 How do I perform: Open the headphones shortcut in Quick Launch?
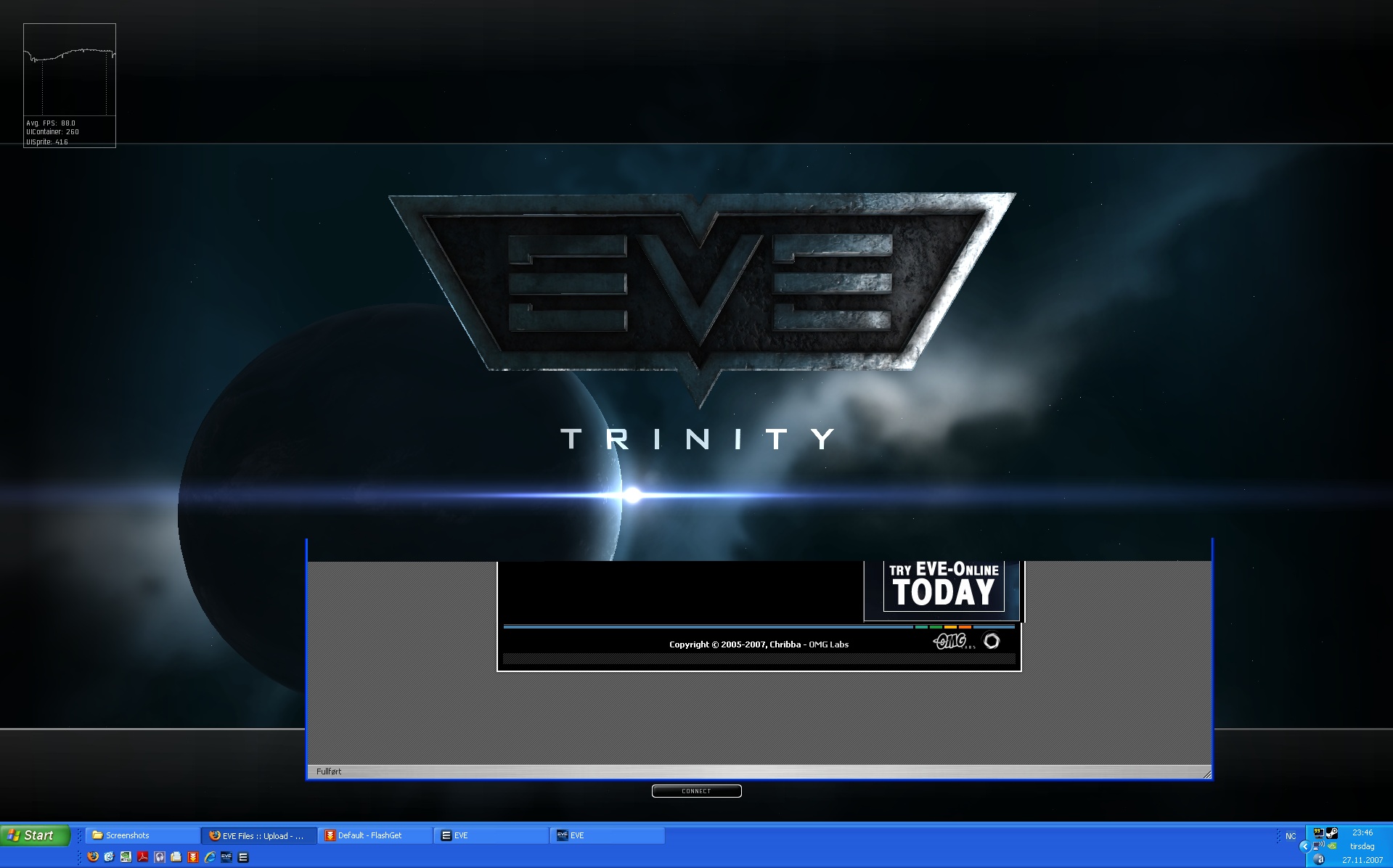point(160,857)
